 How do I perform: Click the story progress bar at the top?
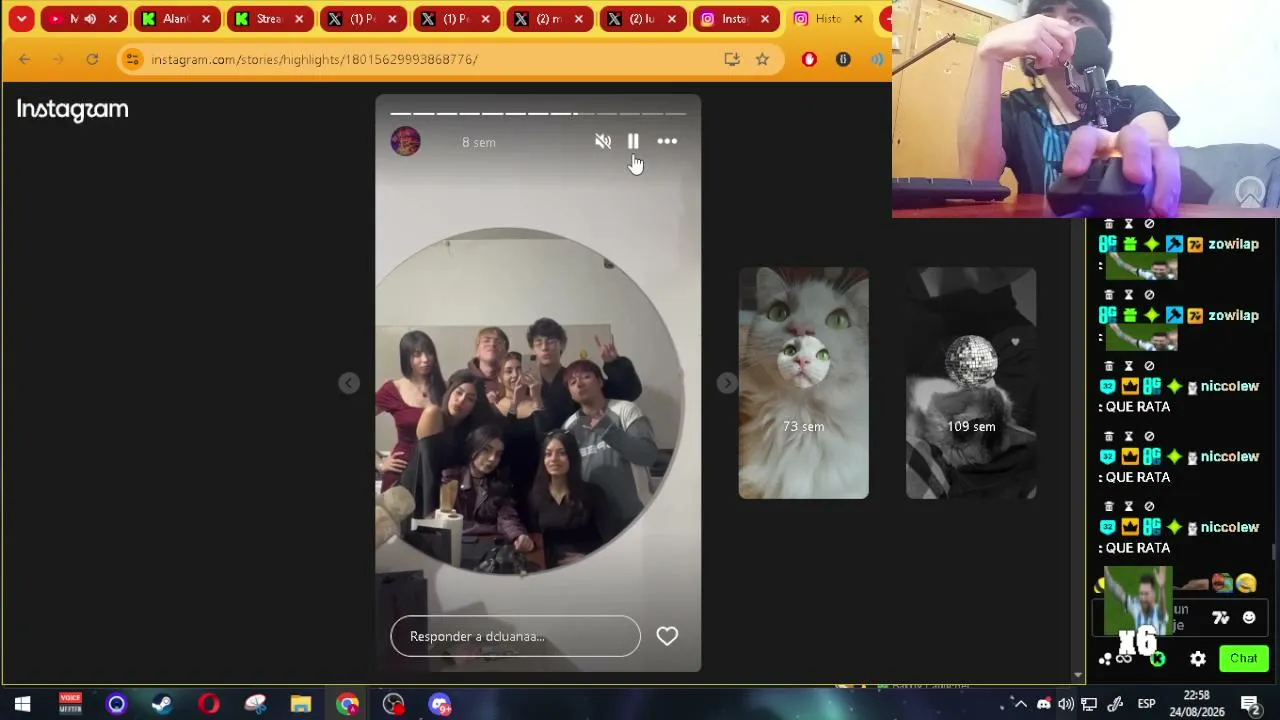538,113
